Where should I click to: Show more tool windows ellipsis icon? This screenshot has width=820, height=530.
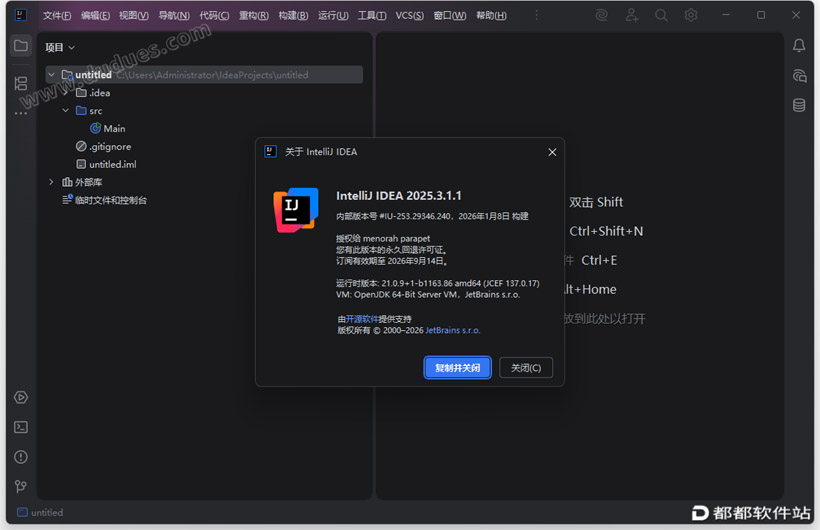pos(21,113)
